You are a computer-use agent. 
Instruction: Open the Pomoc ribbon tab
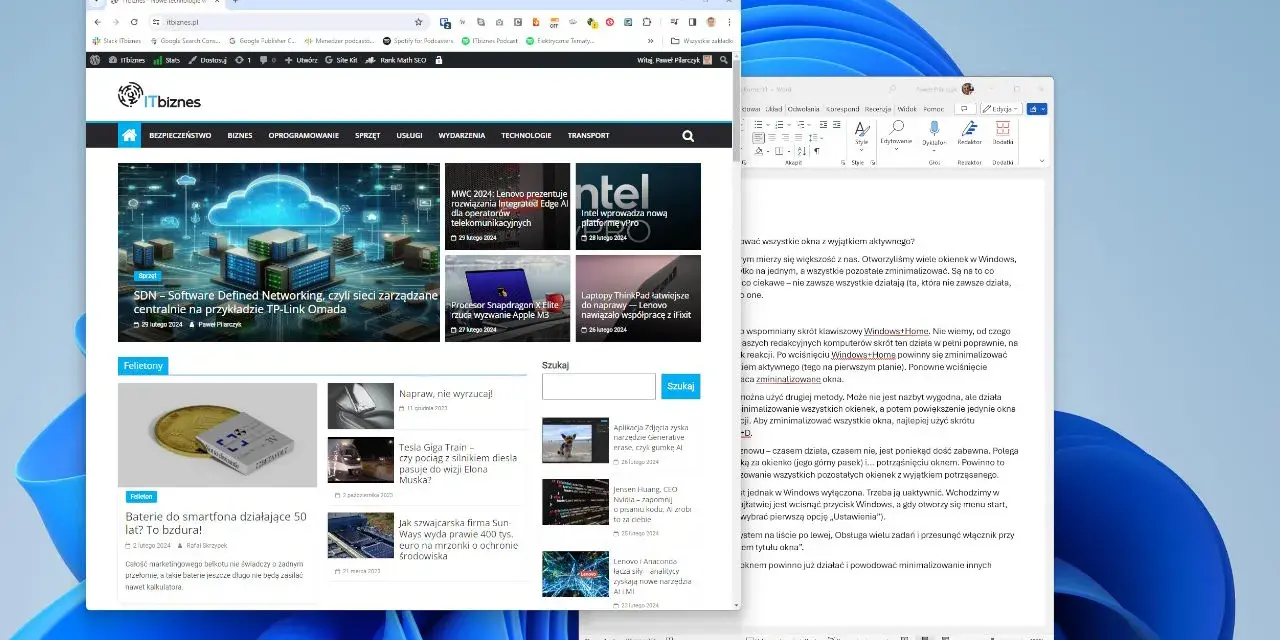coord(934,109)
